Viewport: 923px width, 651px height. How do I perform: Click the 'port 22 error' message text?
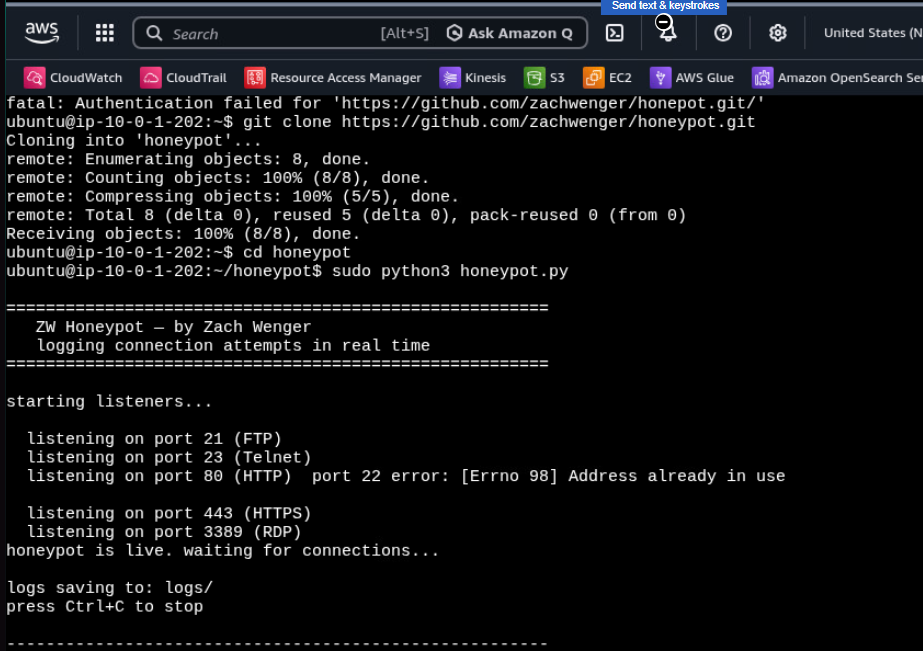tap(548, 476)
